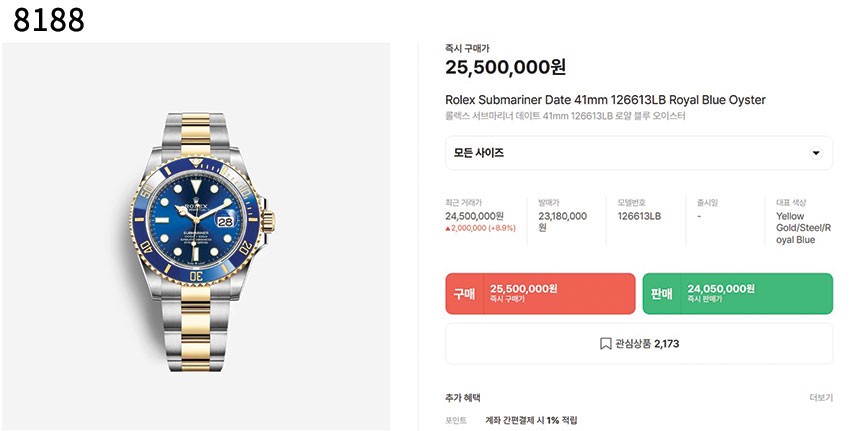Click the 추가 혜택 section heading
The height and width of the screenshot is (431, 860).
(462, 398)
